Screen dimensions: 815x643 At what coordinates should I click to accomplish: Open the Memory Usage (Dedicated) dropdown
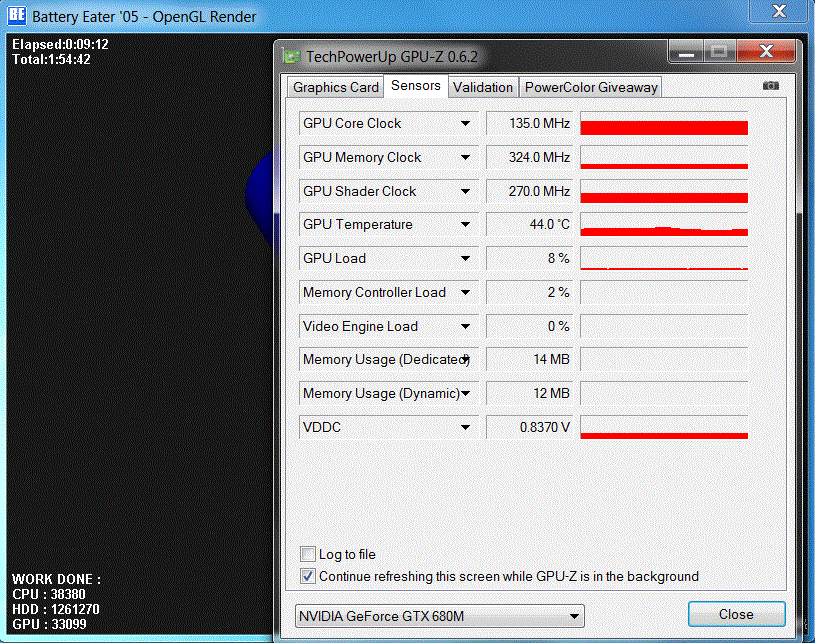[x=466, y=359]
